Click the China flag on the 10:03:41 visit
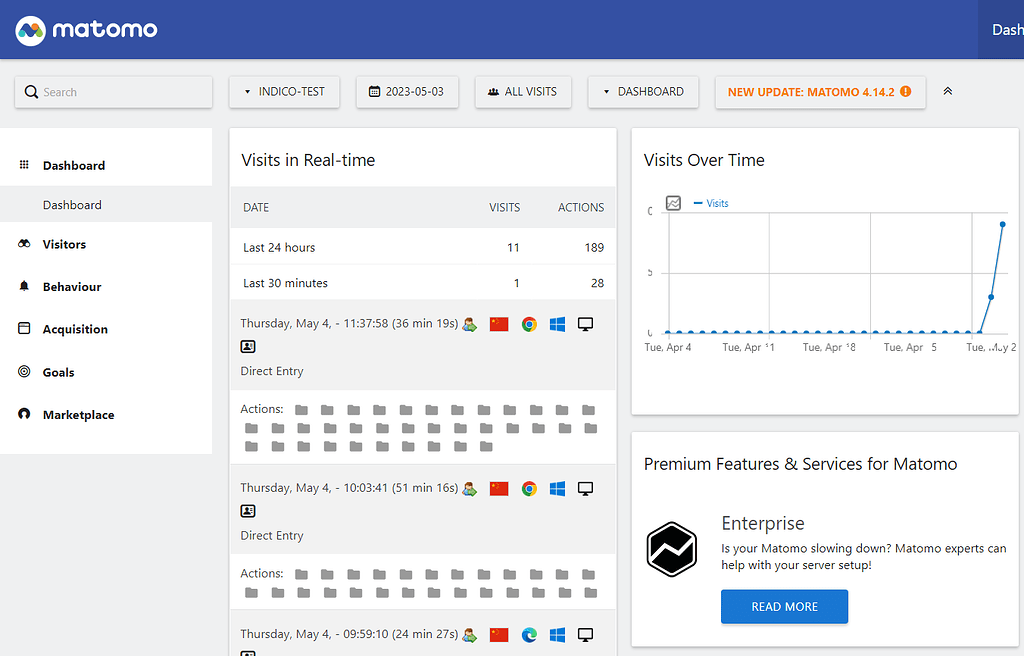Image resolution: width=1024 pixels, height=656 pixels. [x=499, y=488]
